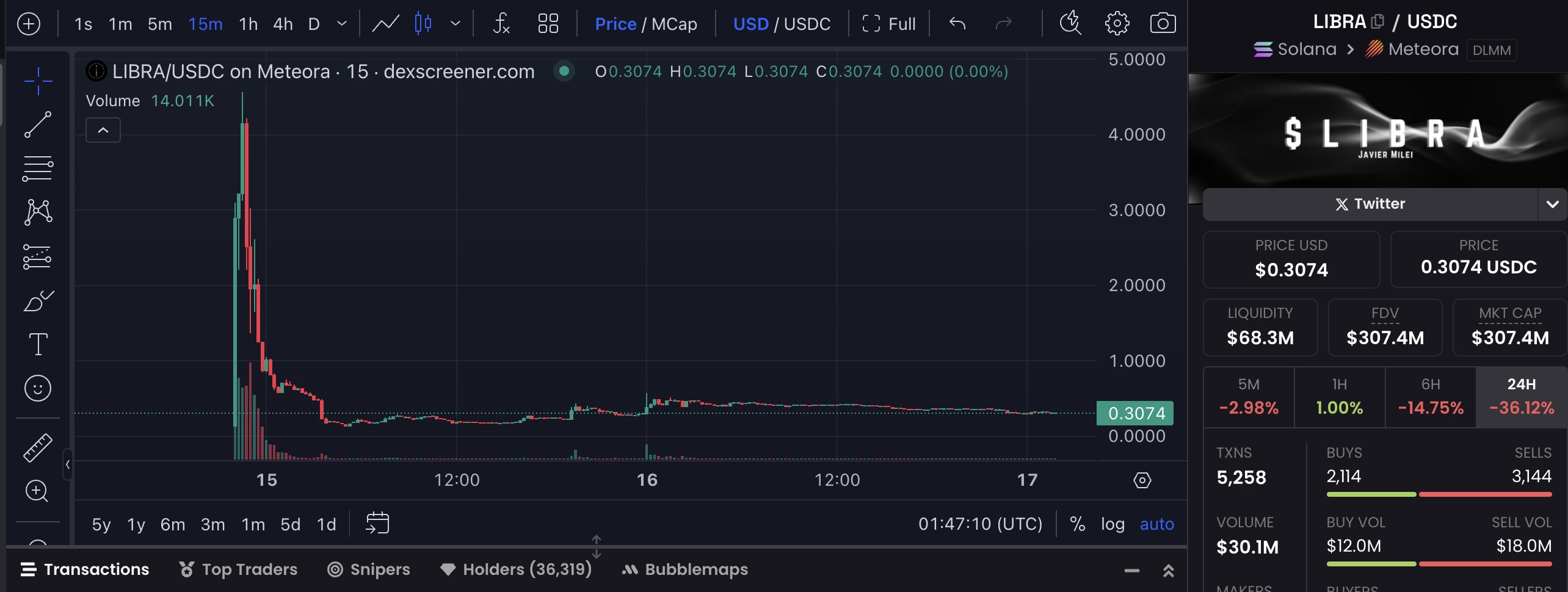Select the 6H stats tab
This screenshot has height=592, width=1568.
pyautogui.click(x=1431, y=397)
